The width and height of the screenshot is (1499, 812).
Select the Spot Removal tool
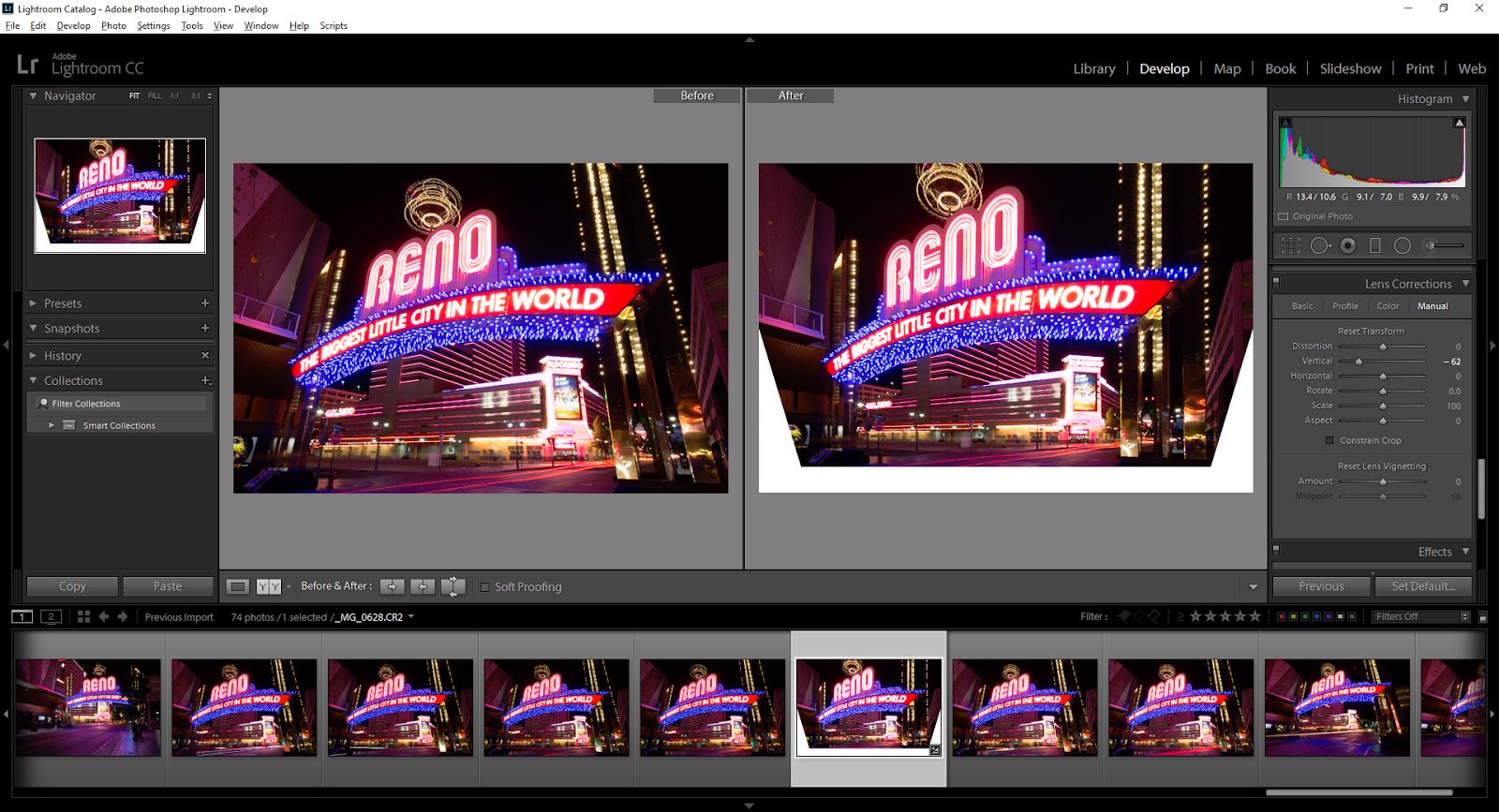(x=1320, y=245)
